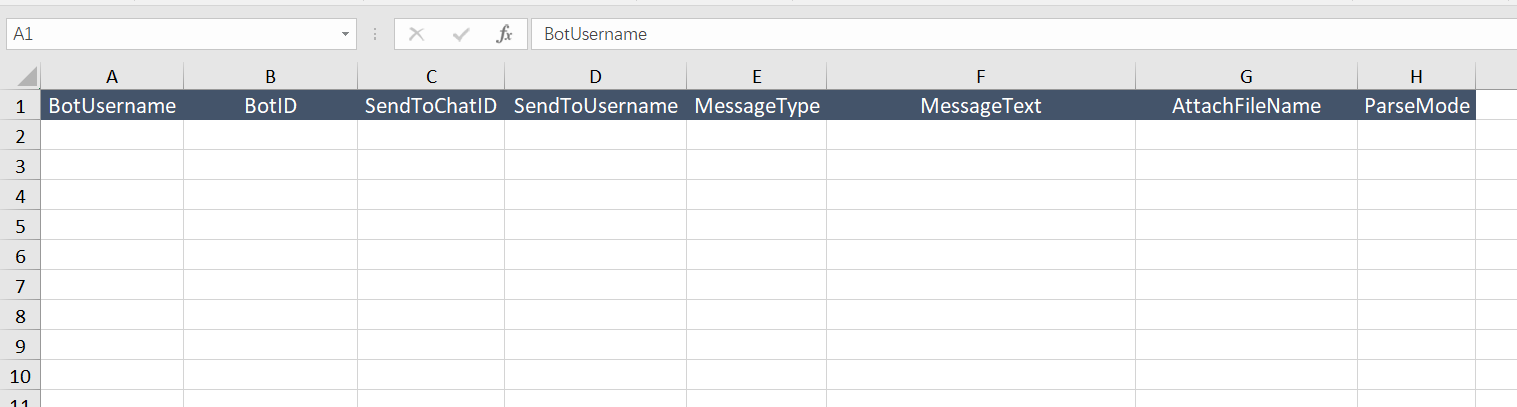Click the Cancel X icon in formula bar
The width and height of the screenshot is (1517, 407).
point(417,34)
